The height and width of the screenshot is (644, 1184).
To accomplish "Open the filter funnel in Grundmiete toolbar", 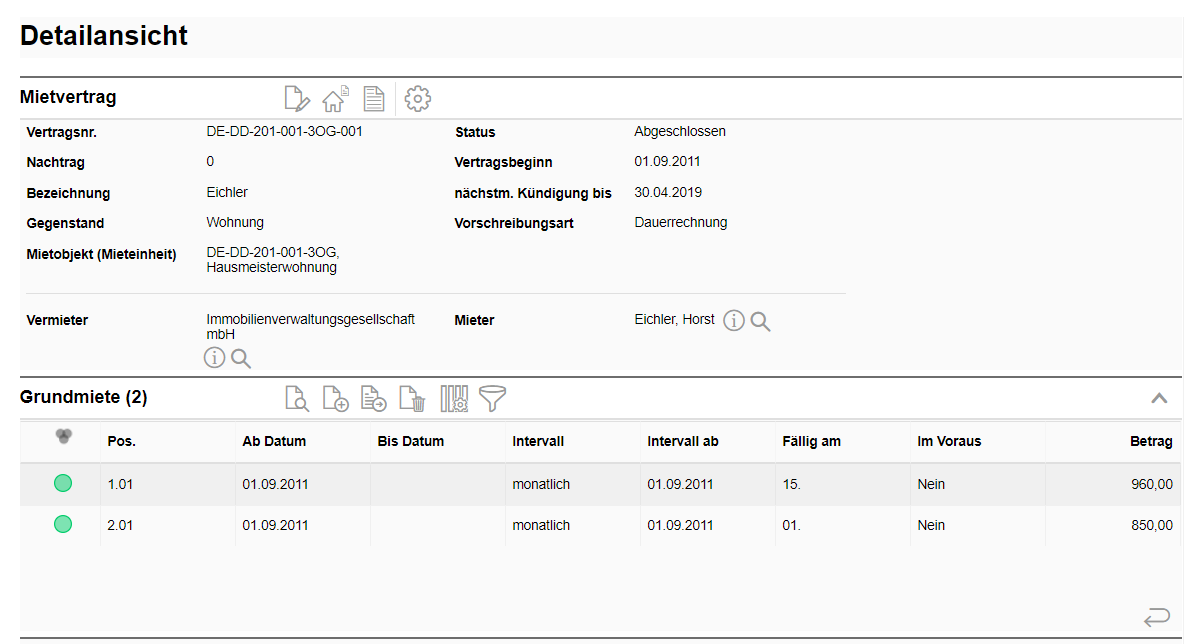I will pyautogui.click(x=492, y=399).
